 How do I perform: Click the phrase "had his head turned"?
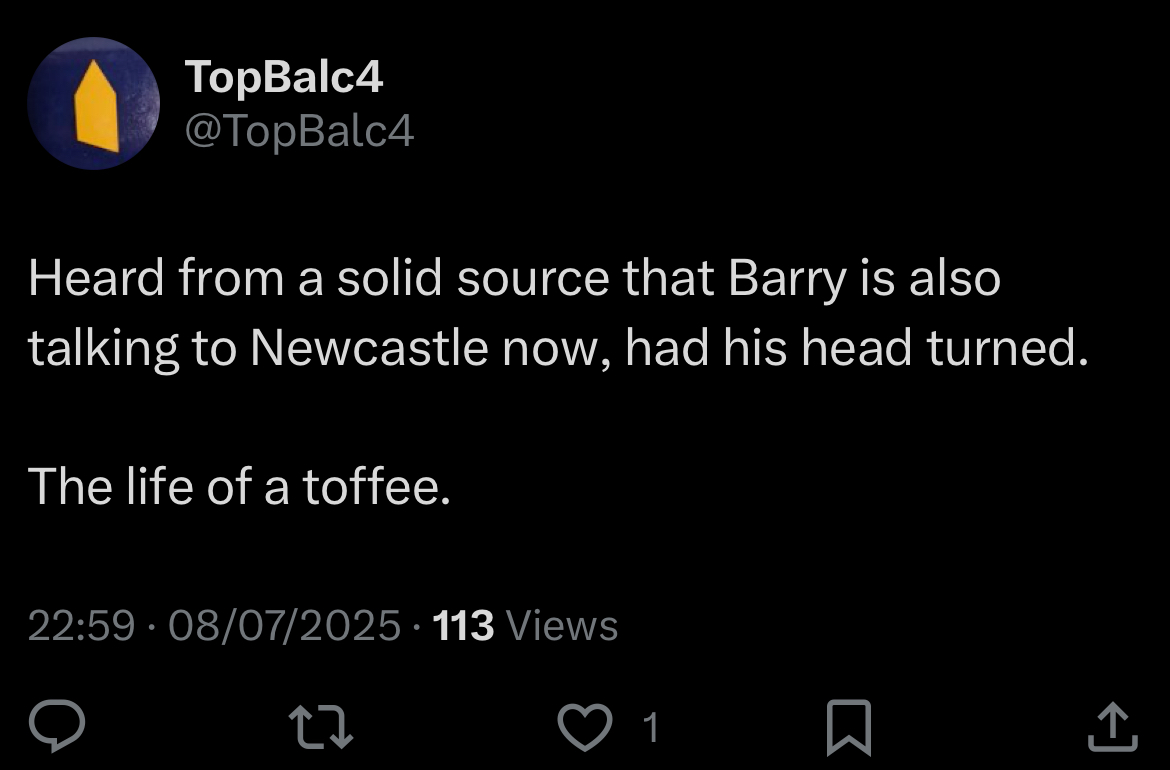pos(855,347)
